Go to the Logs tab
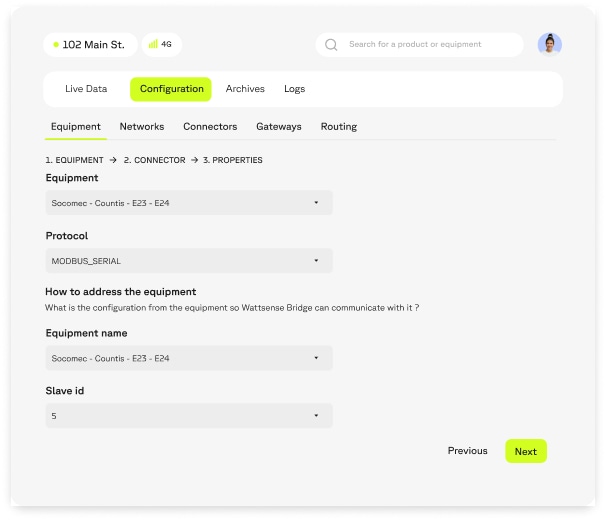606x520 pixels. tap(294, 89)
